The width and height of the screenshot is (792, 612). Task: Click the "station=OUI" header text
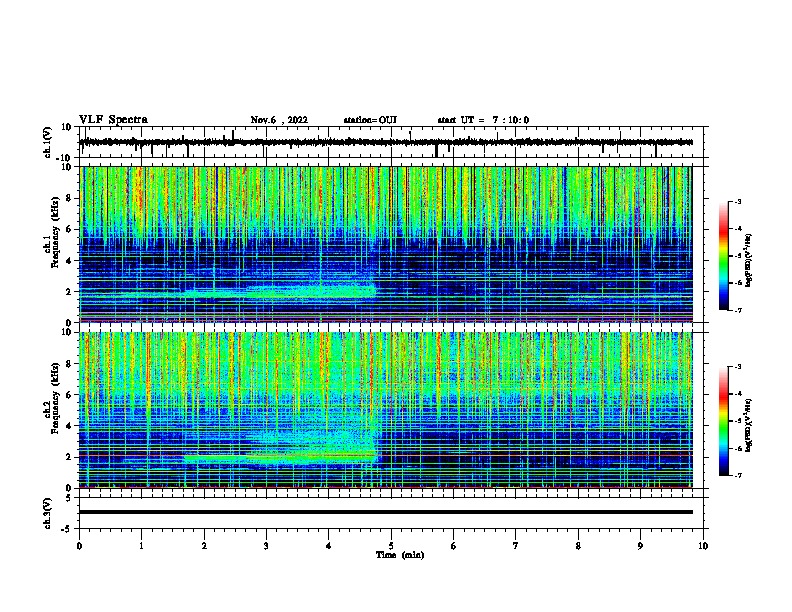370,120
